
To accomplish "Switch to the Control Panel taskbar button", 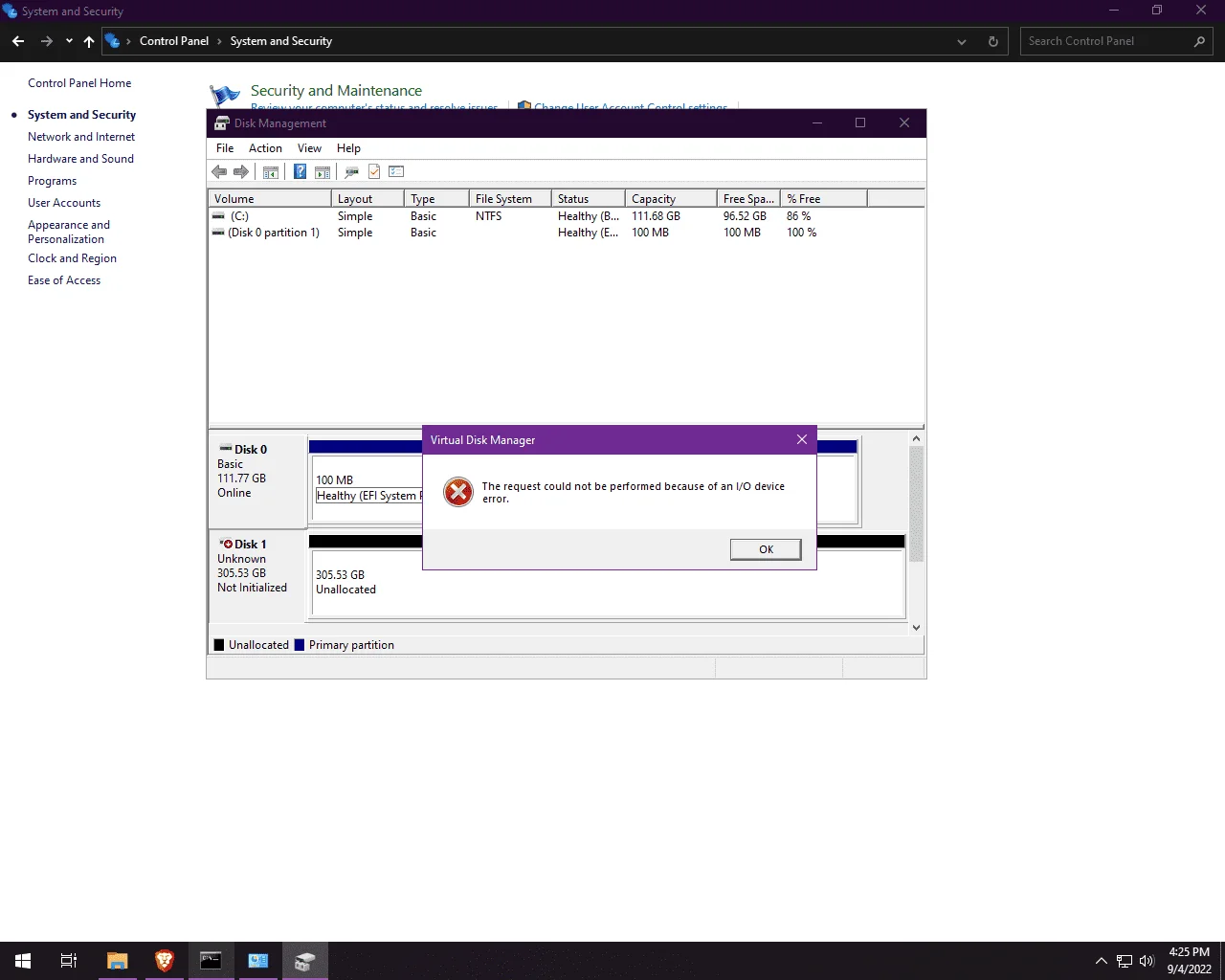I will (x=257, y=961).
